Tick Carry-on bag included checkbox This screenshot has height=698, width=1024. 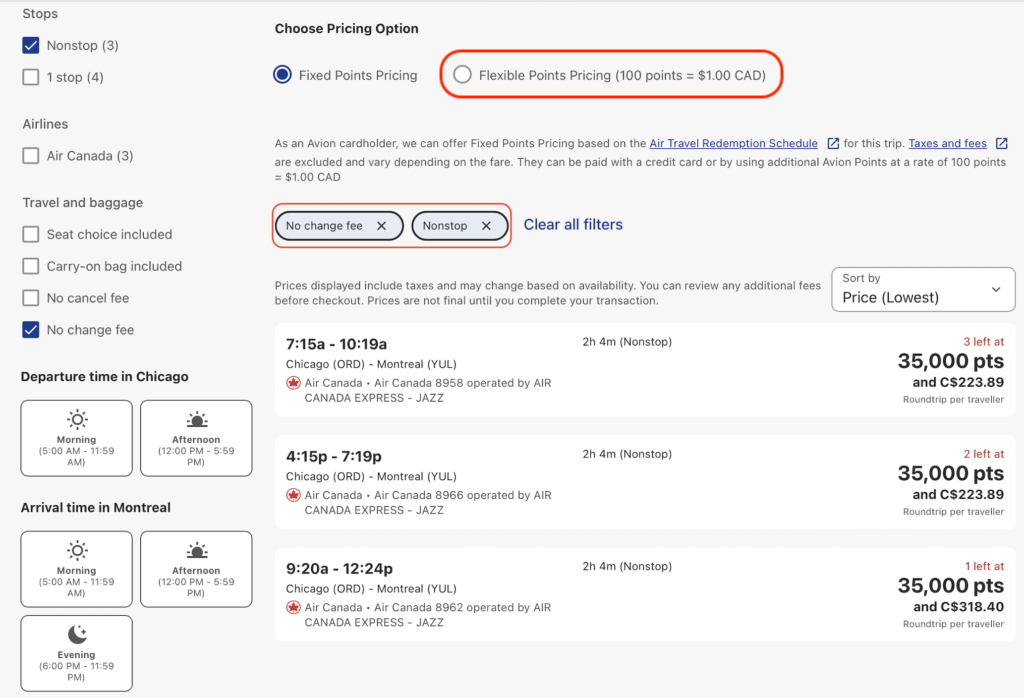[x=31, y=266]
